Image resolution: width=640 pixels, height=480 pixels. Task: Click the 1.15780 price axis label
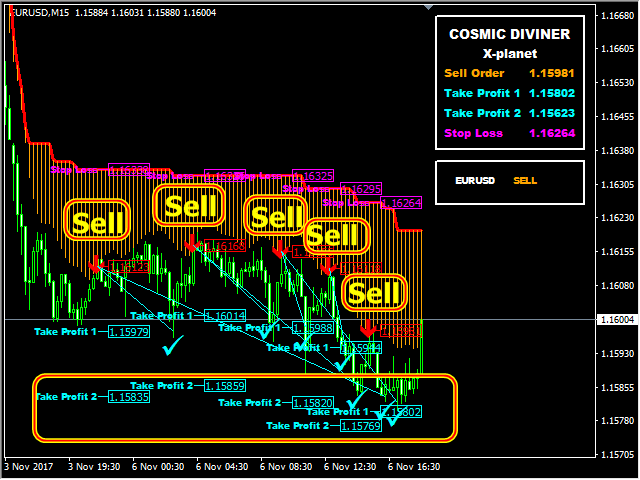tap(618, 420)
